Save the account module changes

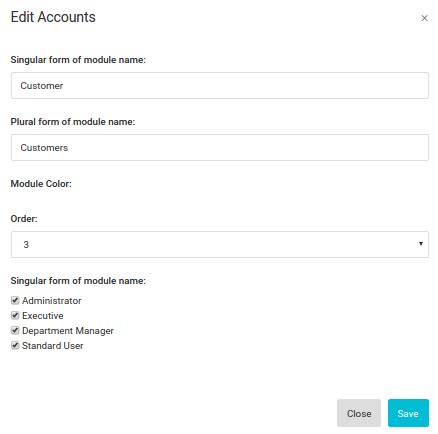[x=408, y=413]
